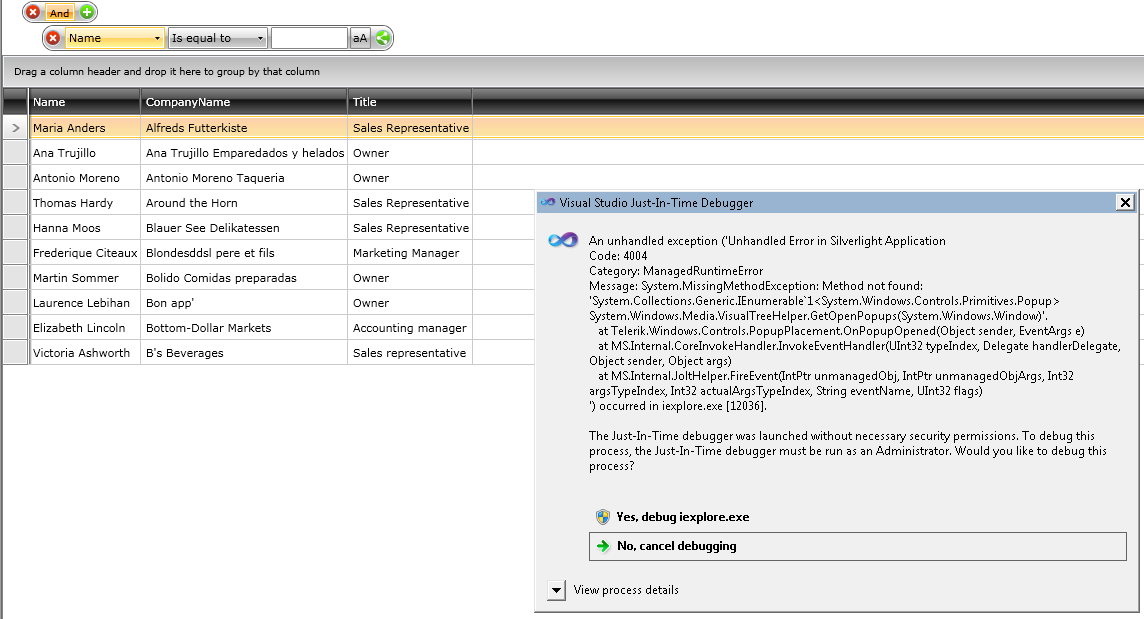Screen dimensions: 1144x619
Task: Sort by the Title column header
Action: [x=410, y=102]
